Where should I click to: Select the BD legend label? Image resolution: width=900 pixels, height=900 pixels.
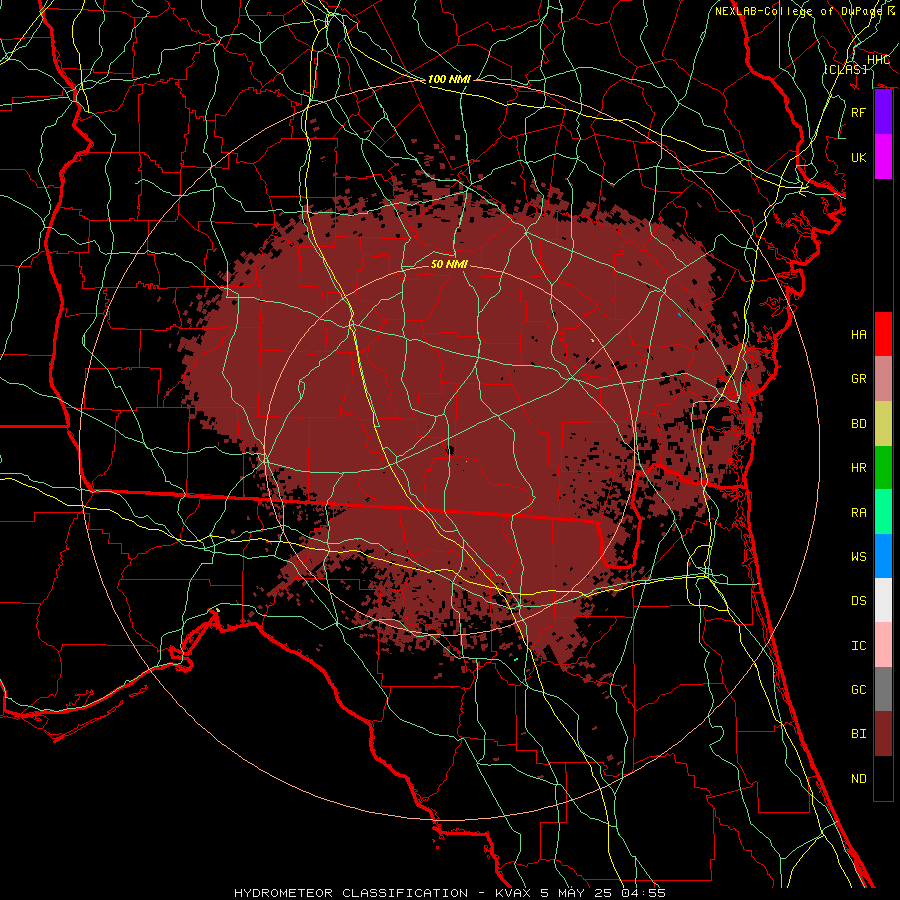(x=859, y=424)
